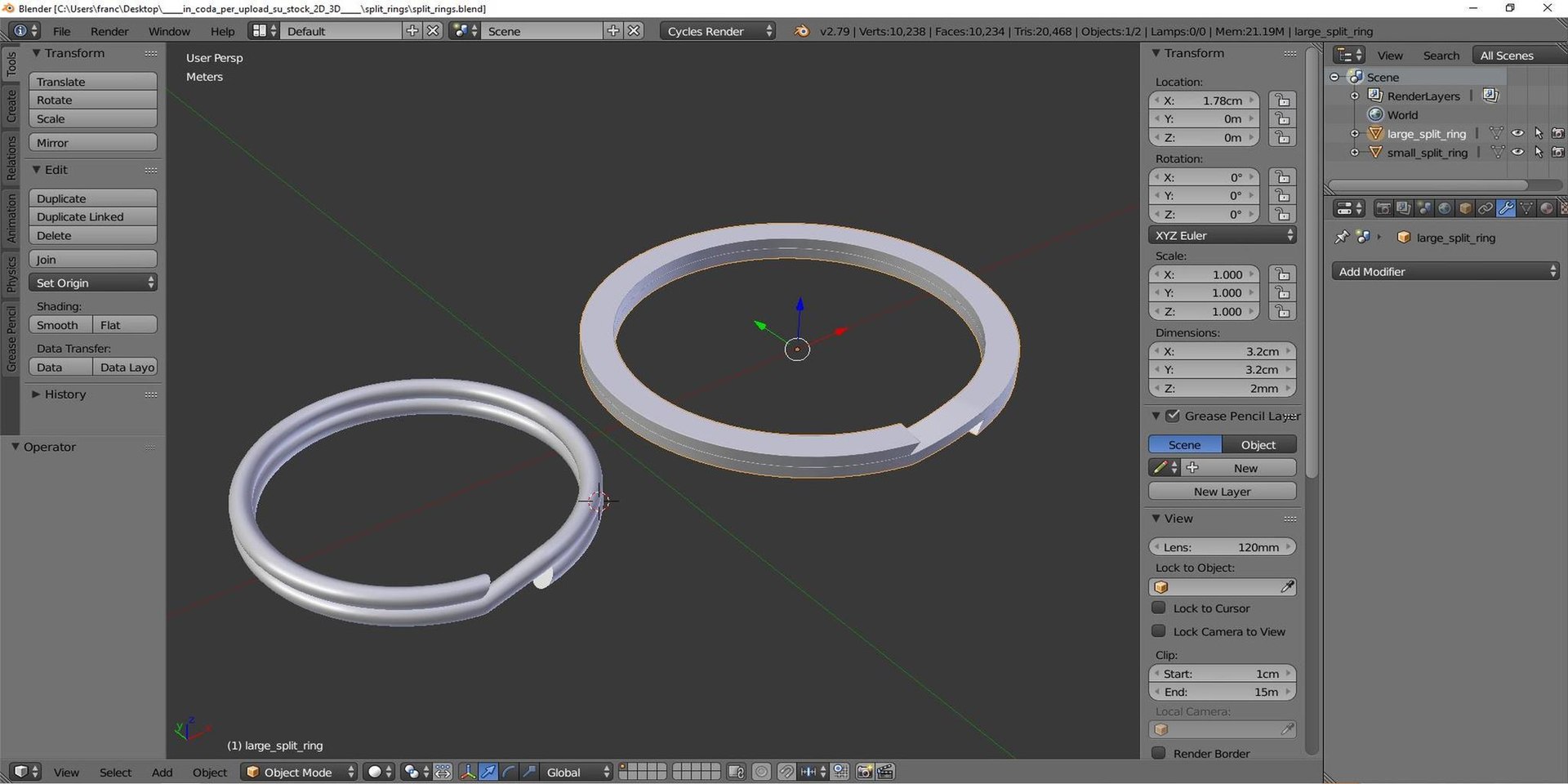The height and width of the screenshot is (784, 1568).
Task: Click the Scale X value field
Action: pyautogui.click(x=1205, y=274)
